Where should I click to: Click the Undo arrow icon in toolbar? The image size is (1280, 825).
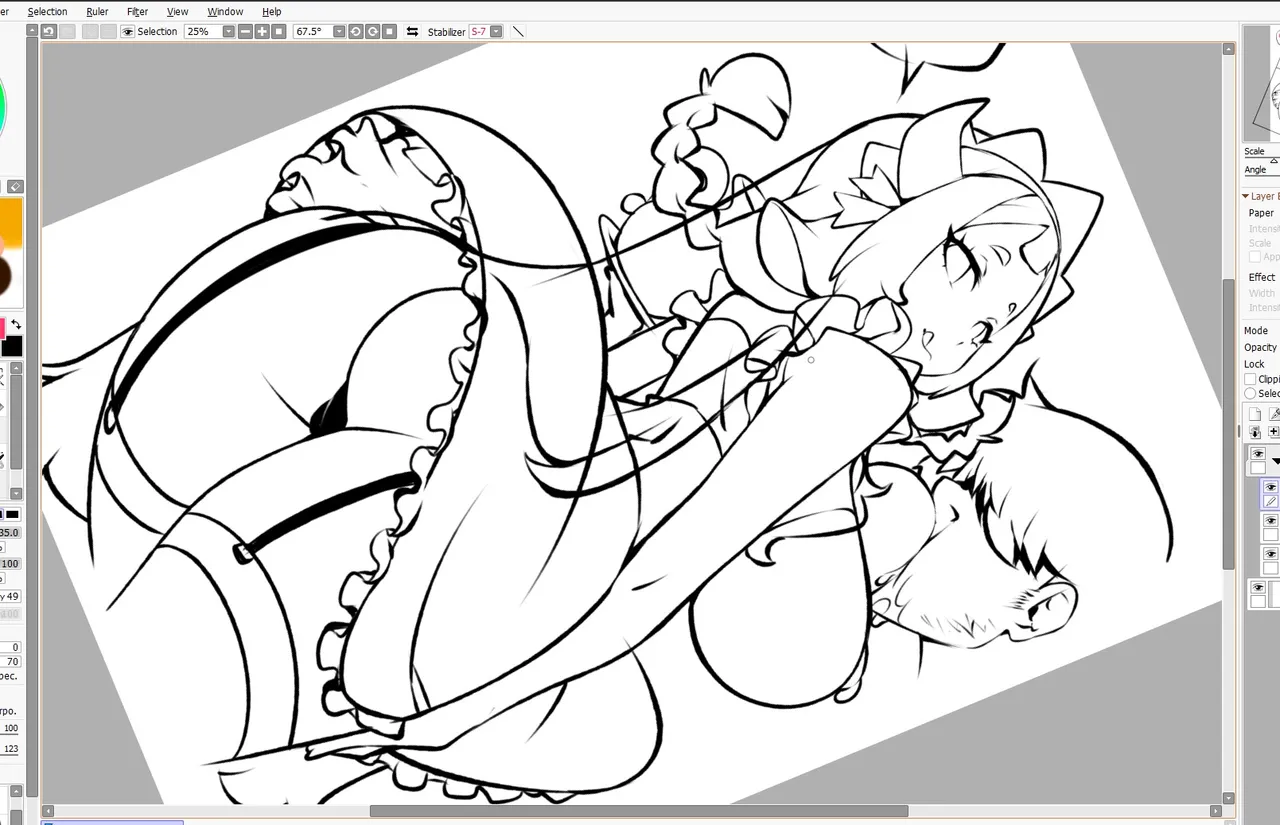click(x=49, y=32)
